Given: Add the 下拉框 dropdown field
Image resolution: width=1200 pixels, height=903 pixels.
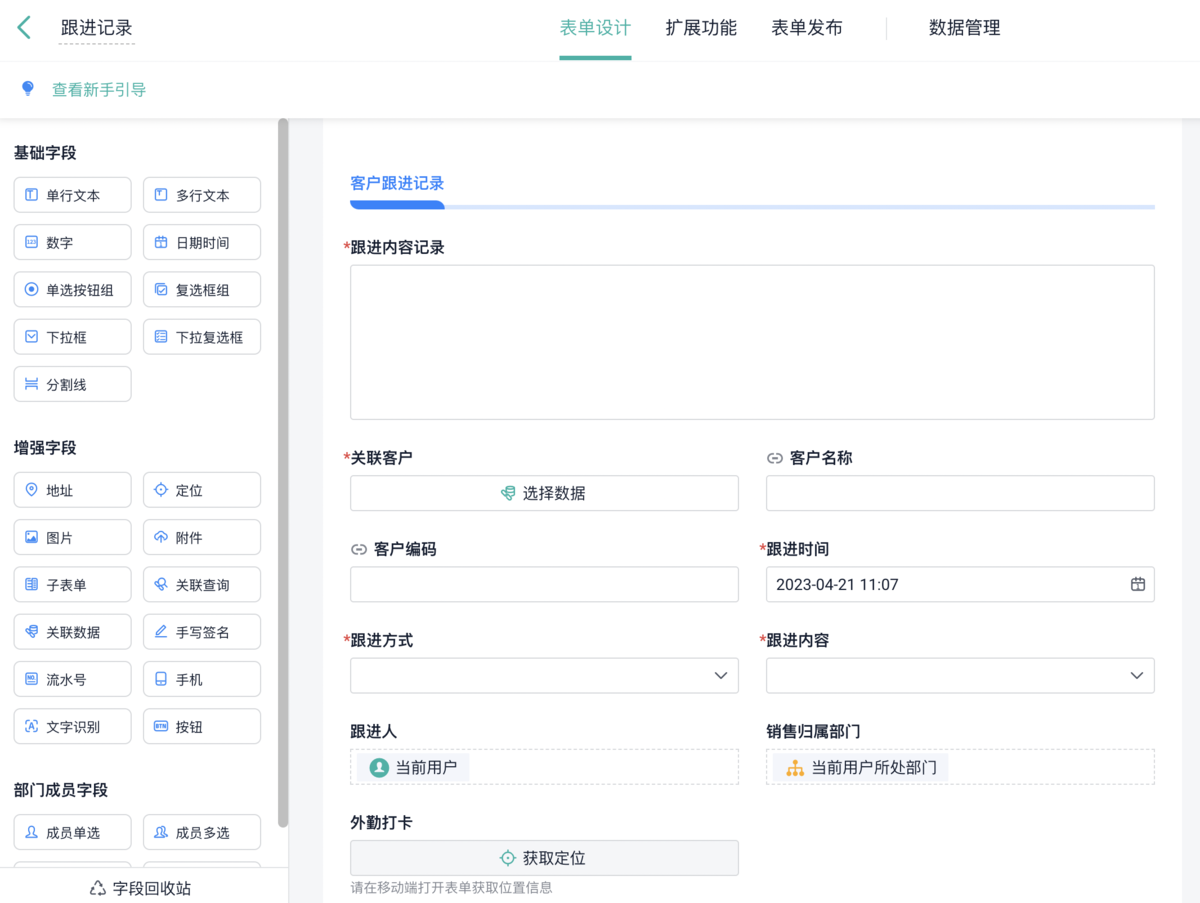Looking at the screenshot, I should tap(72, 337).
